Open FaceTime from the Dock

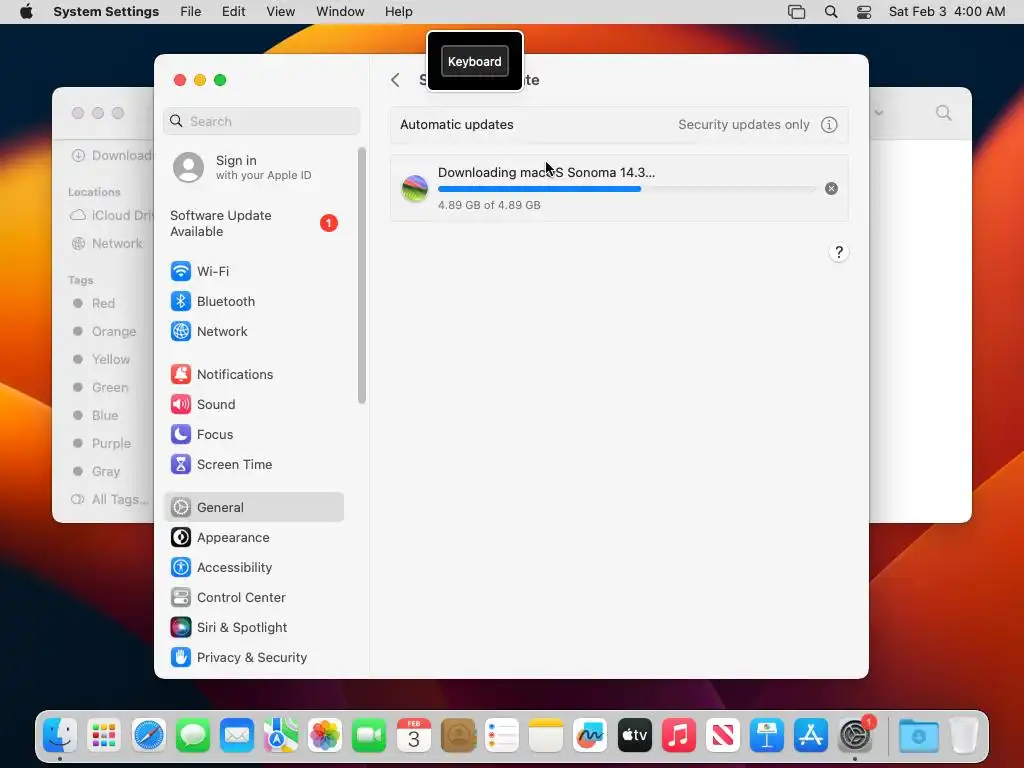point(369,735)
